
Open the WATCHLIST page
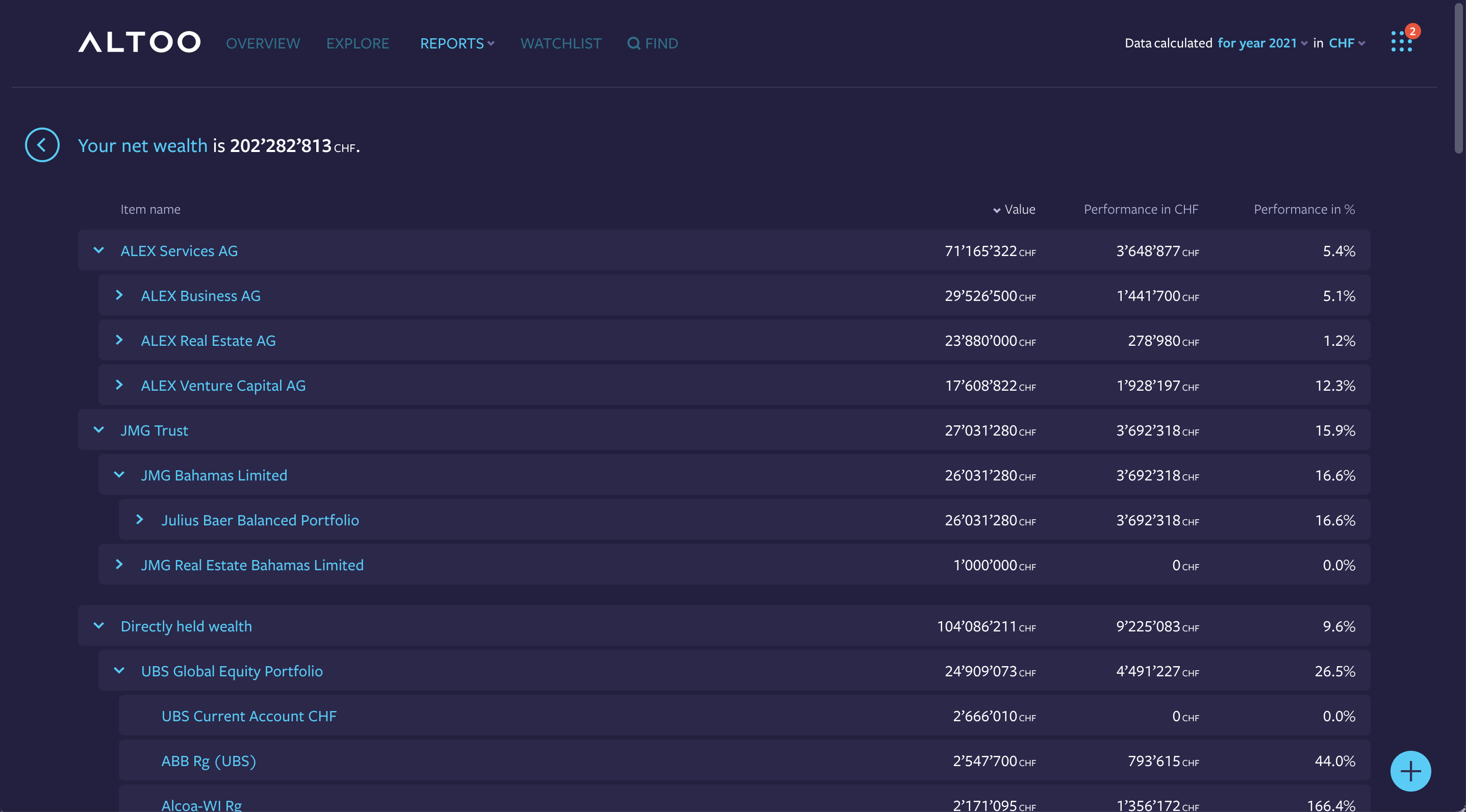point(561,43)
